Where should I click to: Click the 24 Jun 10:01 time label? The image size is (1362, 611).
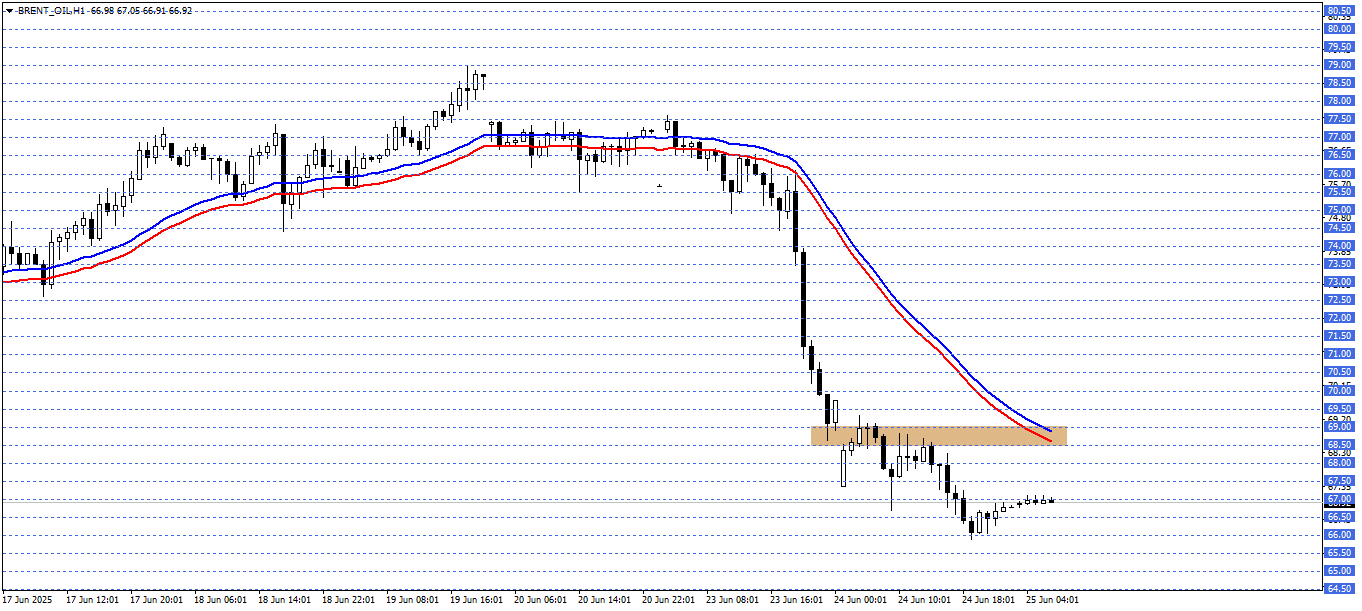click(x=924, y=600)
